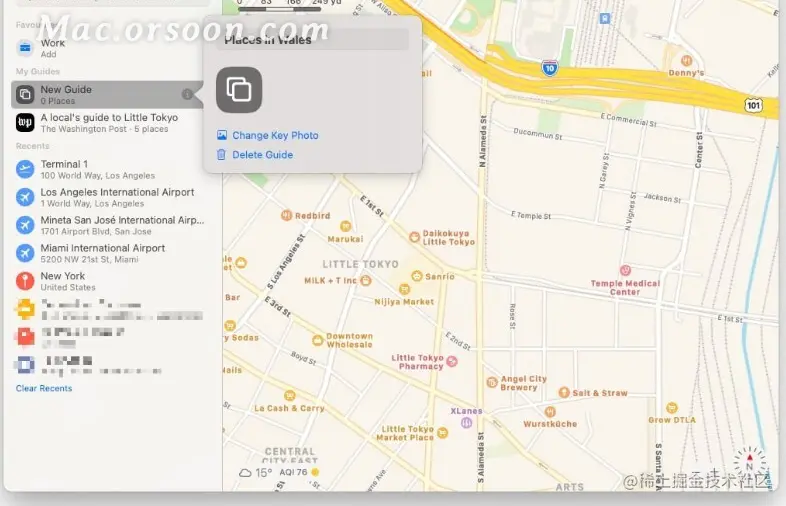Select the New Guide row icon
The image size is (786, 506).
point(25,94)
